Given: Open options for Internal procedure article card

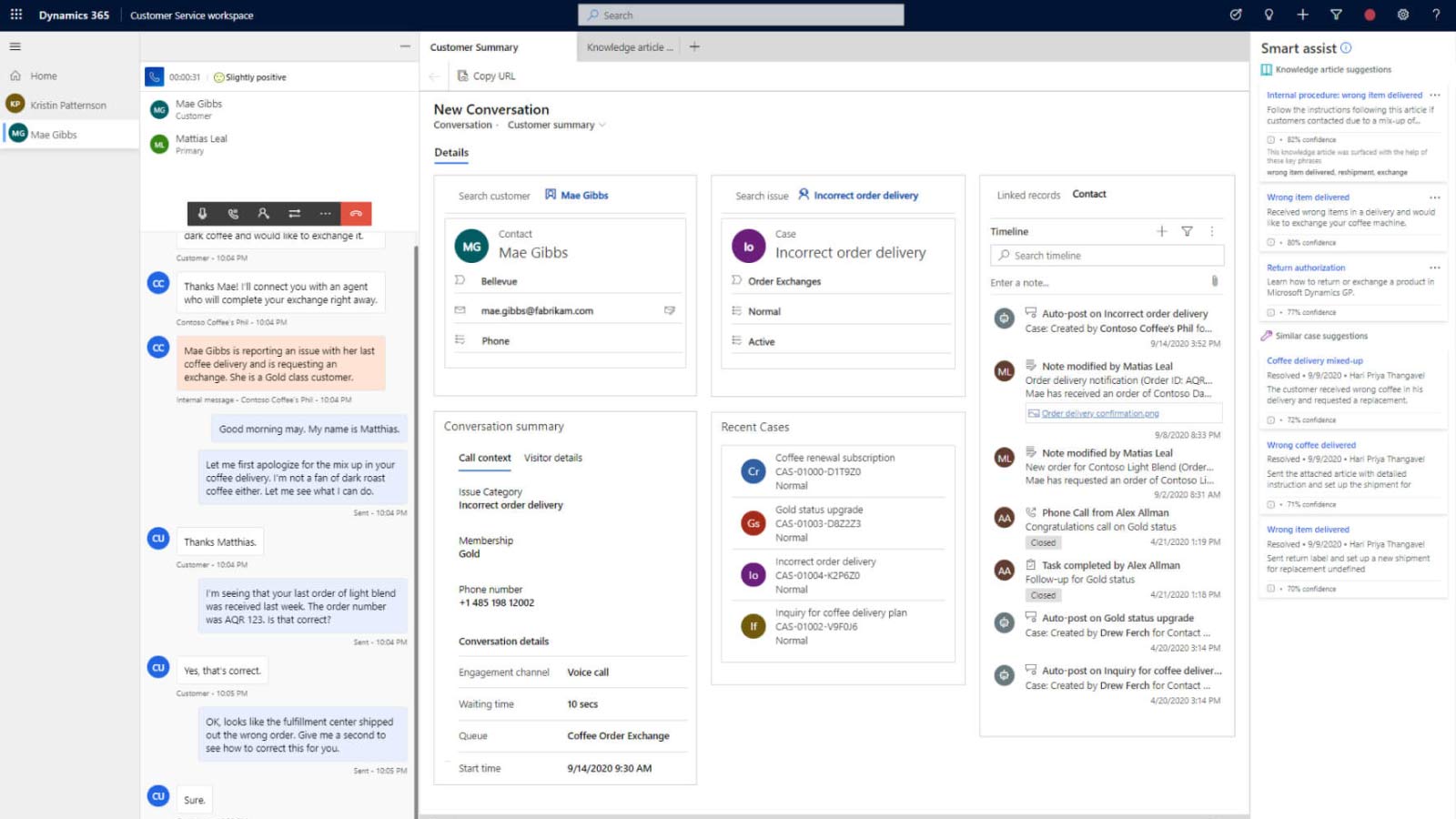Looking at the screenshot, I should (1434, 95).
